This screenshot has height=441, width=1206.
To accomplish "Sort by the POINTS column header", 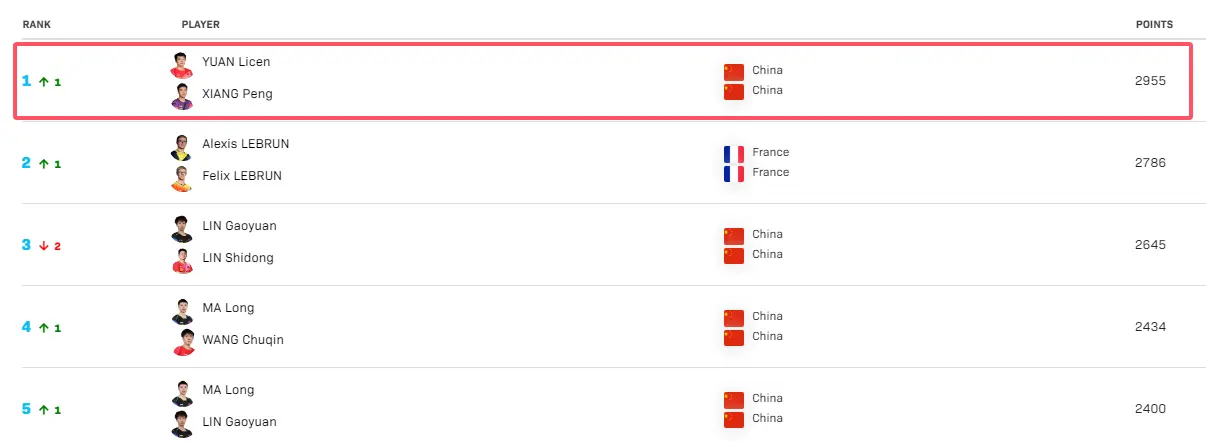I will [1154, 24].
